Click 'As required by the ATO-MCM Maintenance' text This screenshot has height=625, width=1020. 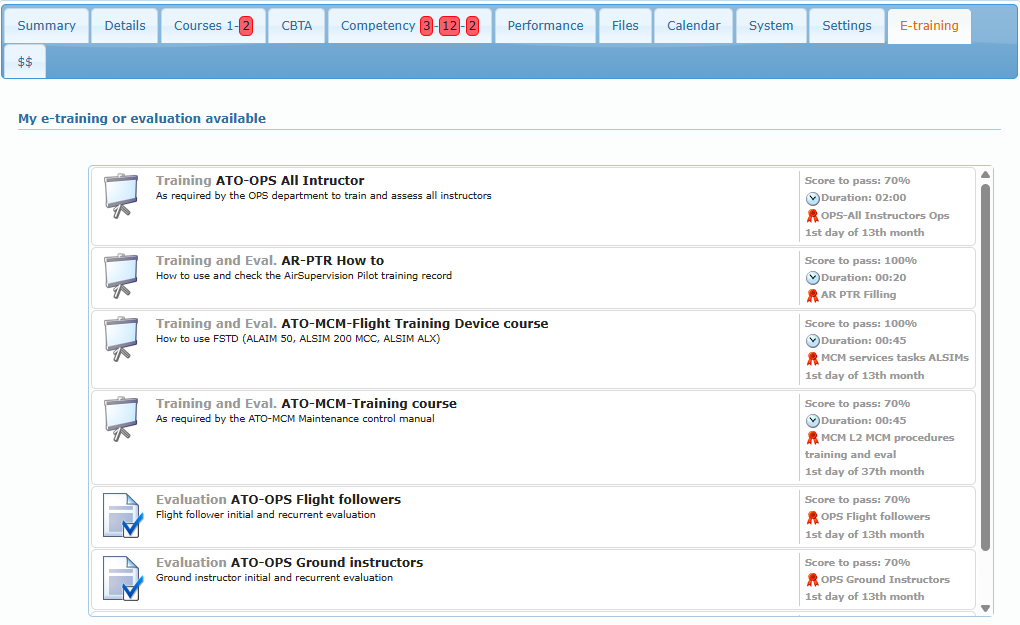pyautogui.click(x=295, y=419)
